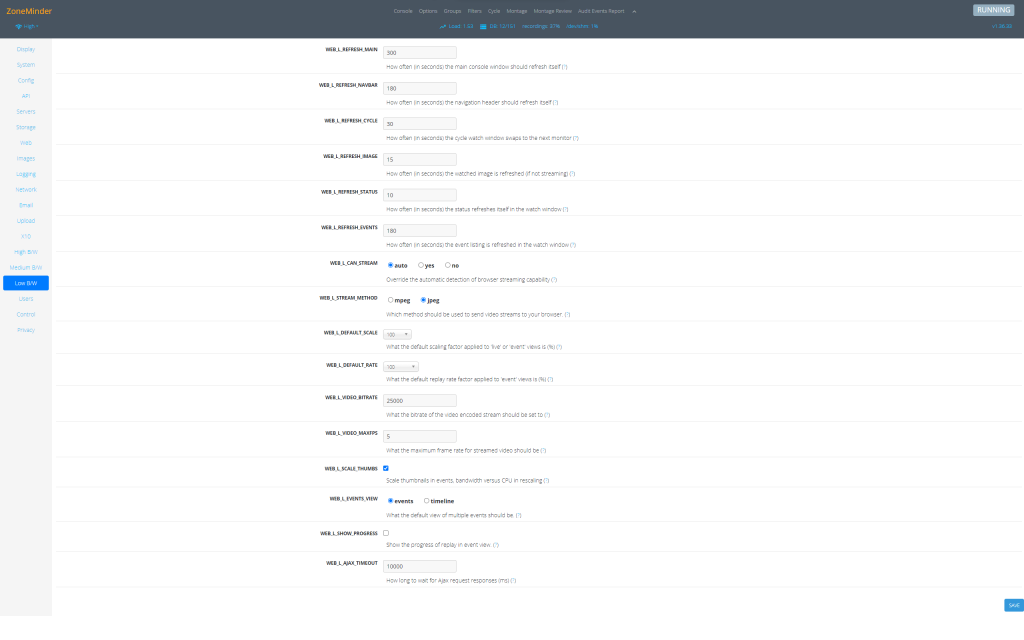The image size is (1024, 640).
Task: Set WEB_L_CAN_STREAM to 'yes'
Action: [421, 265]
